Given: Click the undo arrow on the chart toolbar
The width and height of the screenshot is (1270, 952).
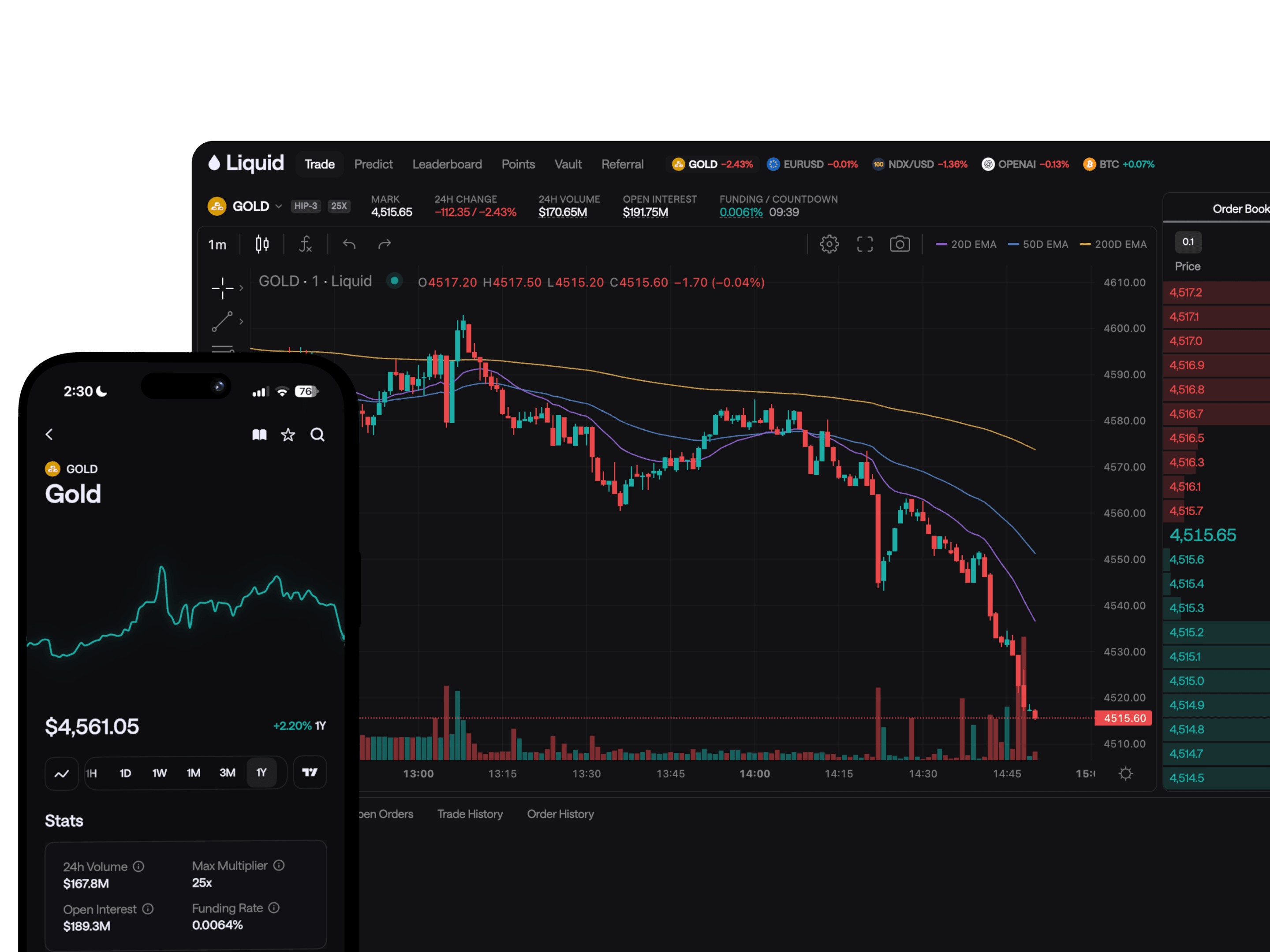Looking at the screenshot, I should coord(348,244).
